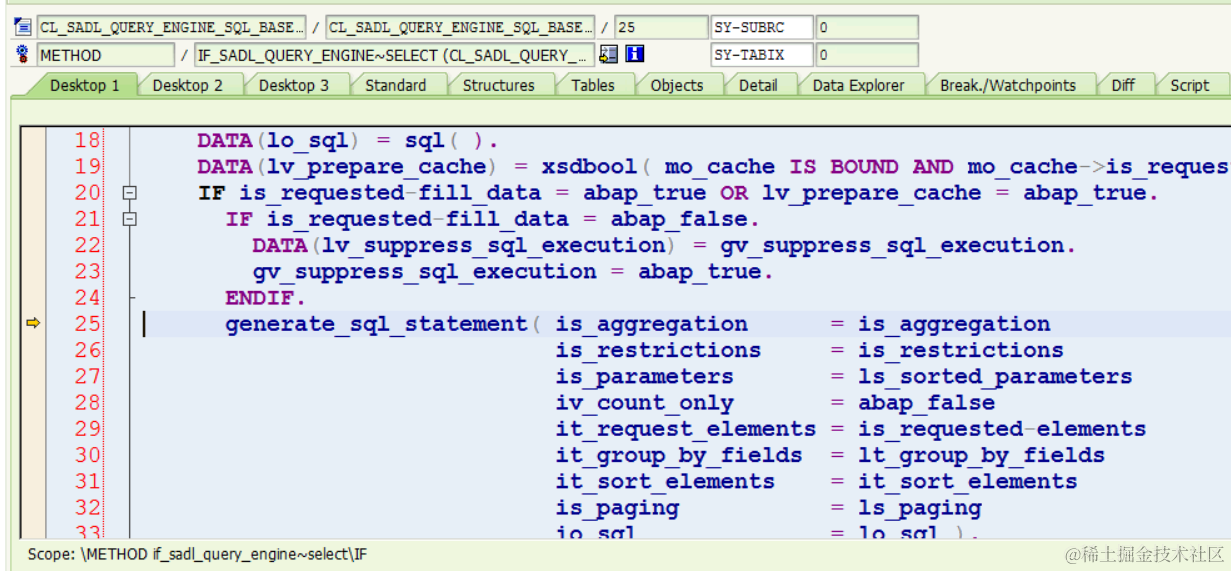Click the navigate-to-source icon after method name
This screenshot has width=1231, height=571.
[x=608, y=55]
